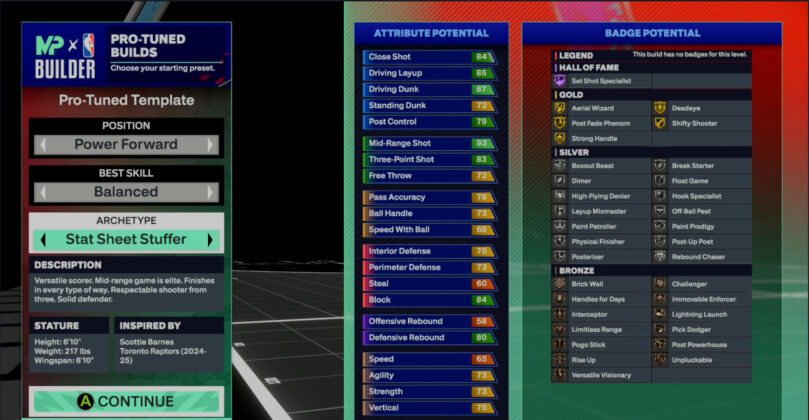809x420 pixels.
Task: Click the left arrow of Archetype selector
Action: click(x=43, y=239)
